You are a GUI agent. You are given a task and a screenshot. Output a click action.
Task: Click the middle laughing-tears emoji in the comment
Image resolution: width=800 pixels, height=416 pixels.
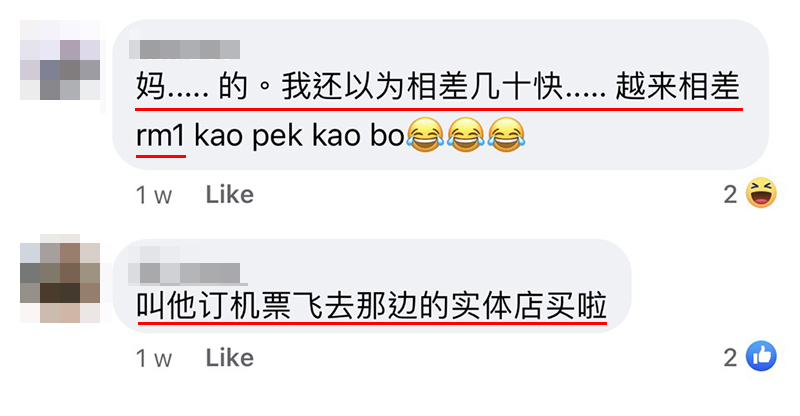(x=466, y=134)
